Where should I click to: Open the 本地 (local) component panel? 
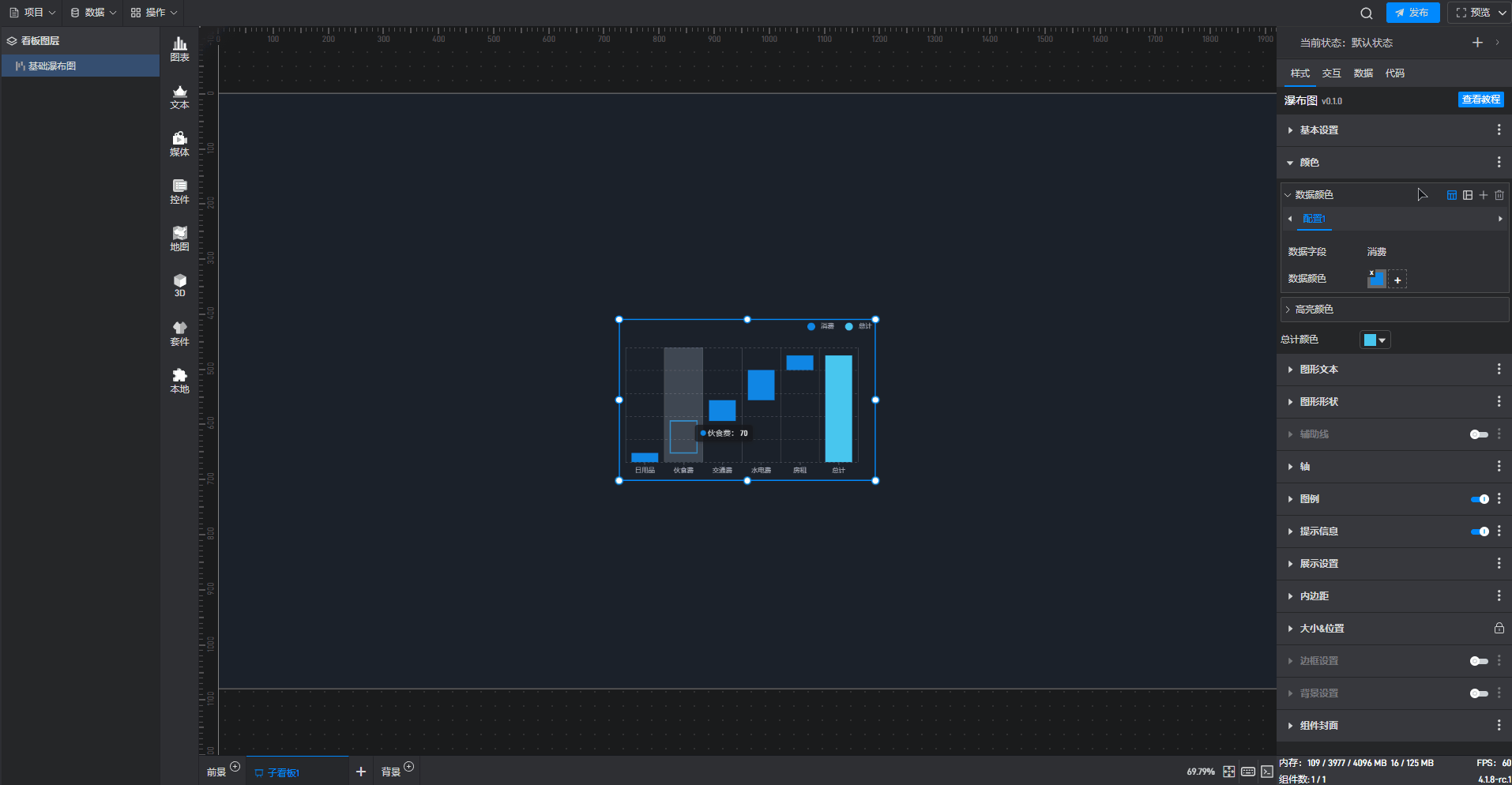(180, 381)
